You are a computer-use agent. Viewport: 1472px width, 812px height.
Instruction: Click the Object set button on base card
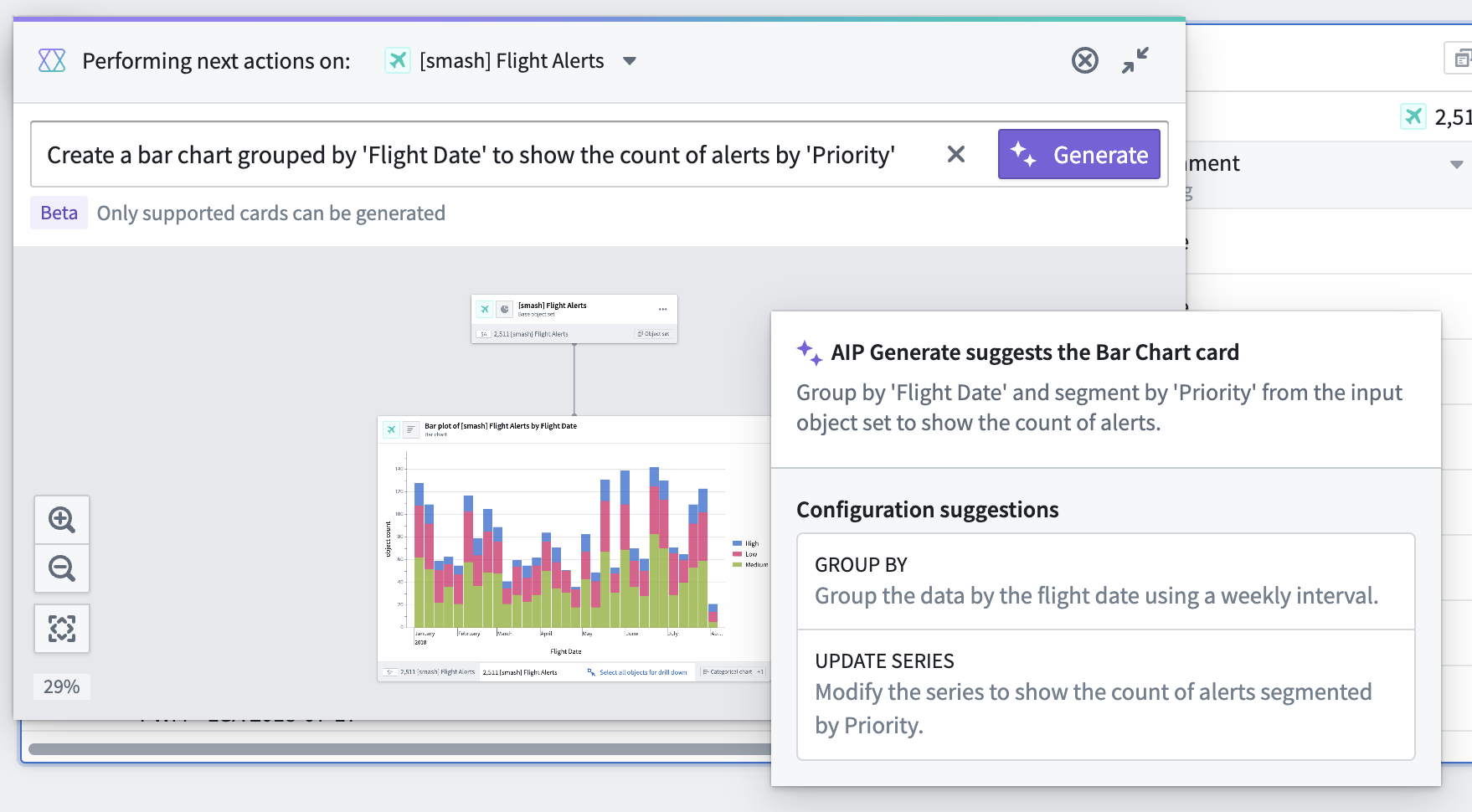(653, 334)
